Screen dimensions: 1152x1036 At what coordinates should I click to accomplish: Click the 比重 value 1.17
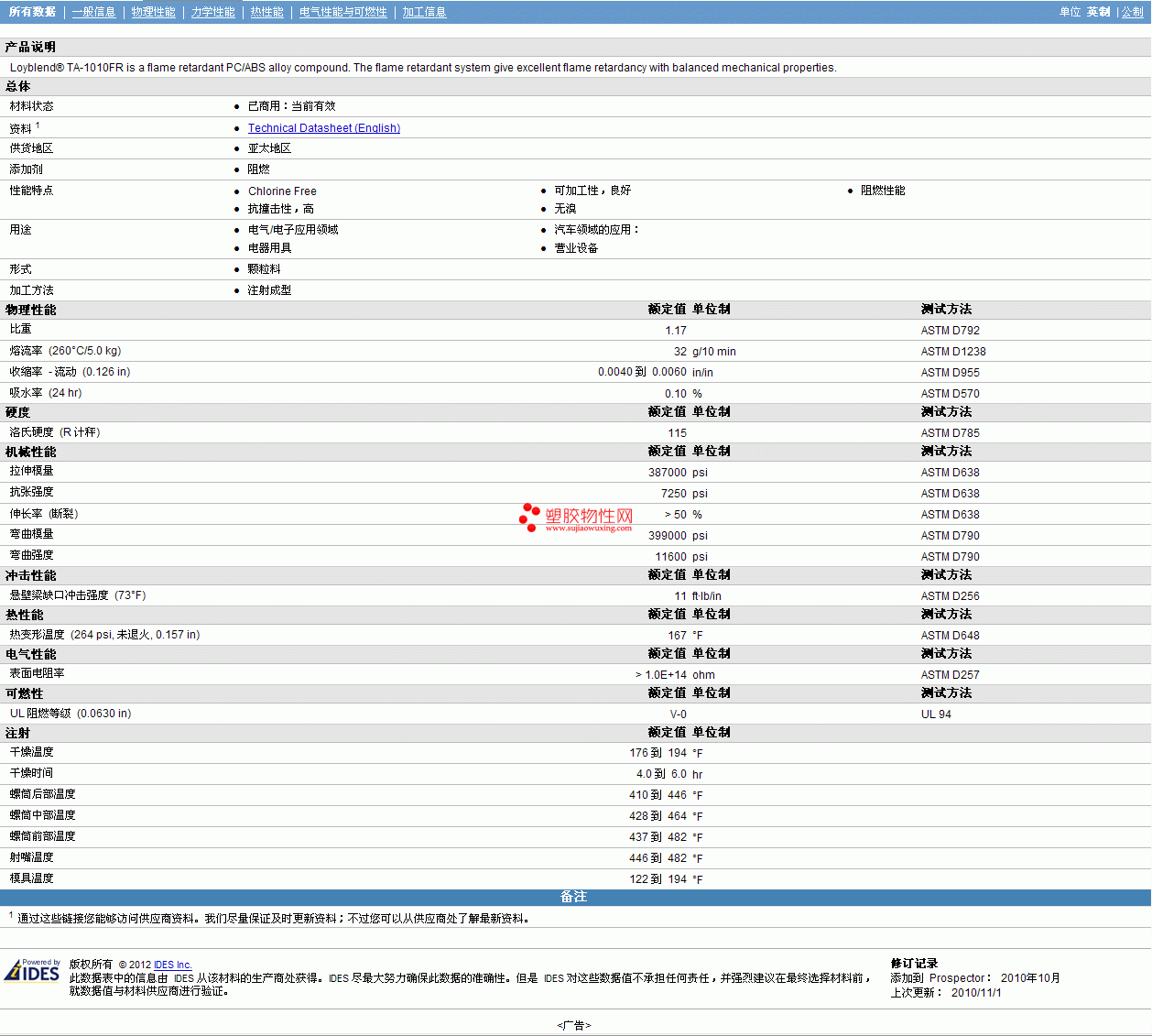pyautogui.click(x=676, y=331)
